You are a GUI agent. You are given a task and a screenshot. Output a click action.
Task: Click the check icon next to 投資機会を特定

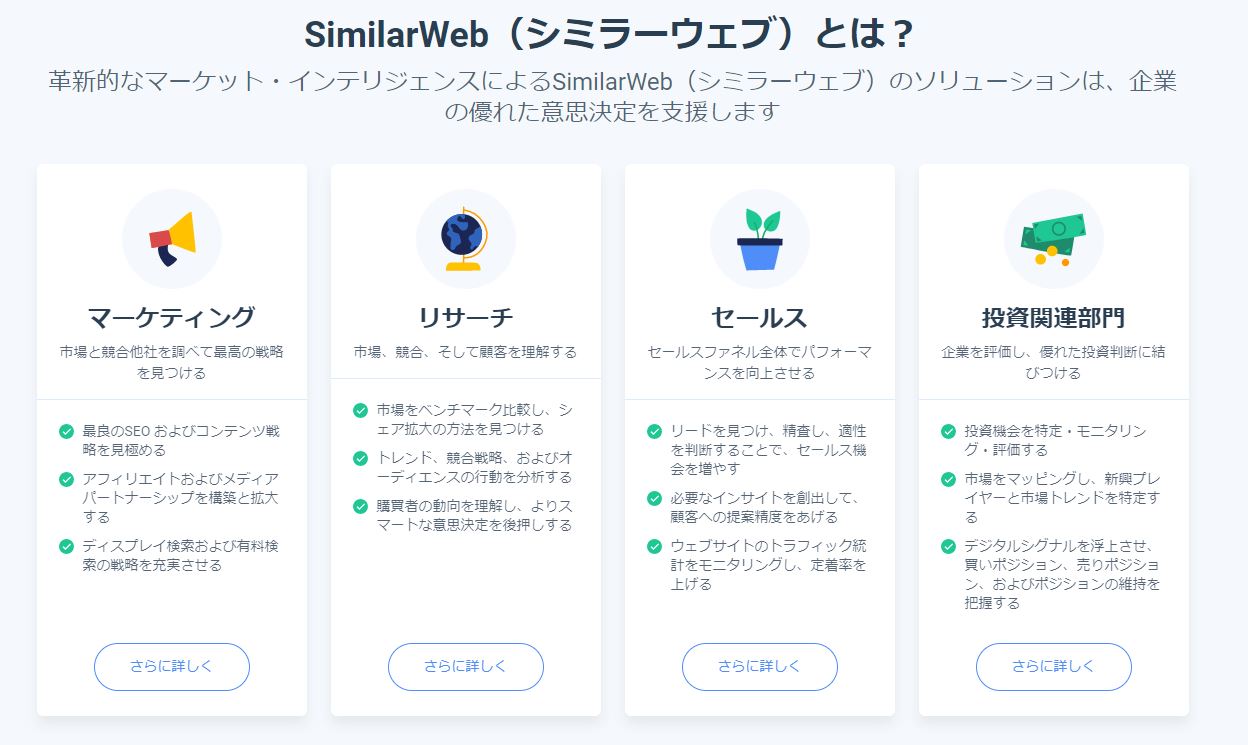948,432
